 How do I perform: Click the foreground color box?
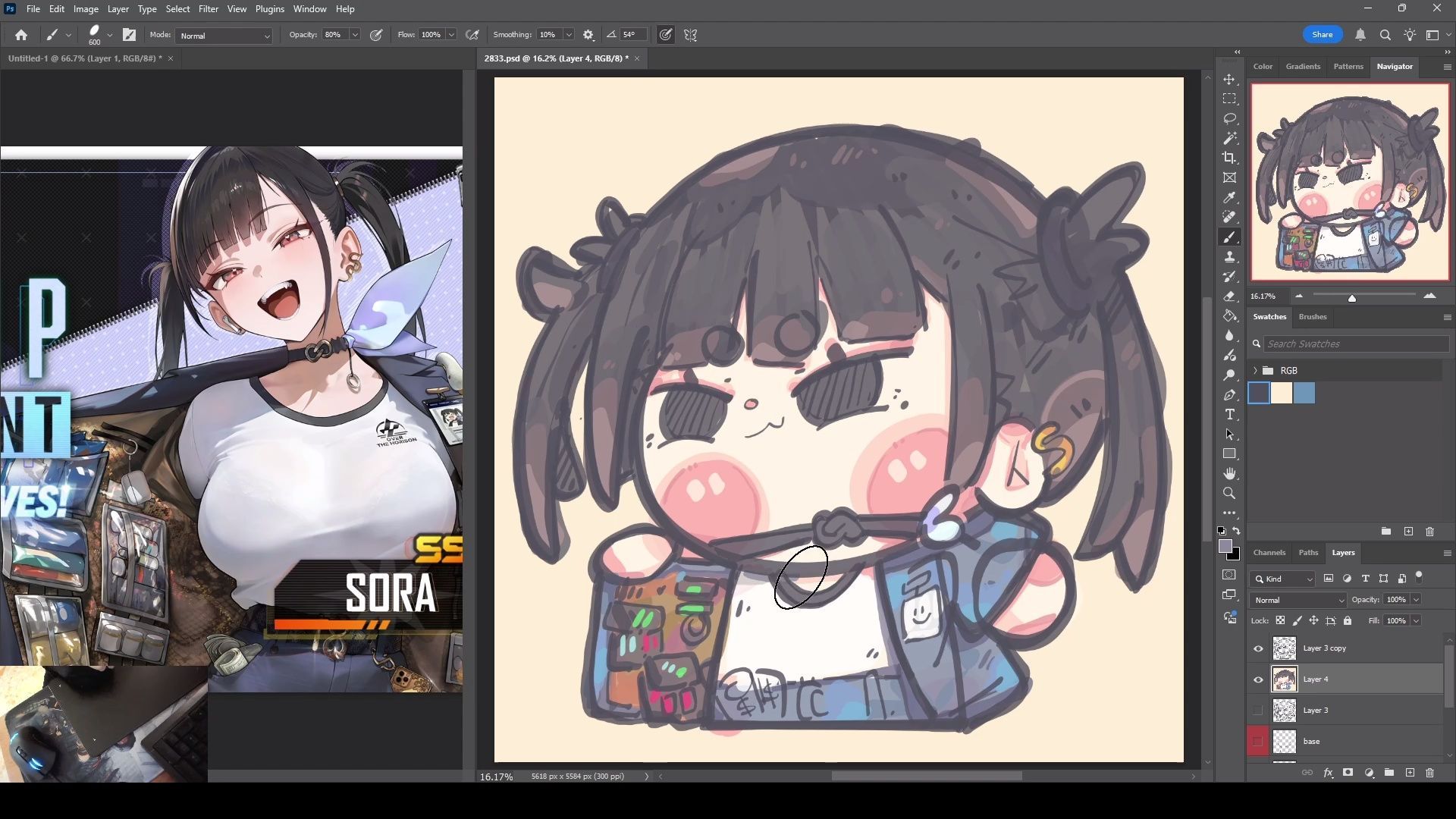1225,546
